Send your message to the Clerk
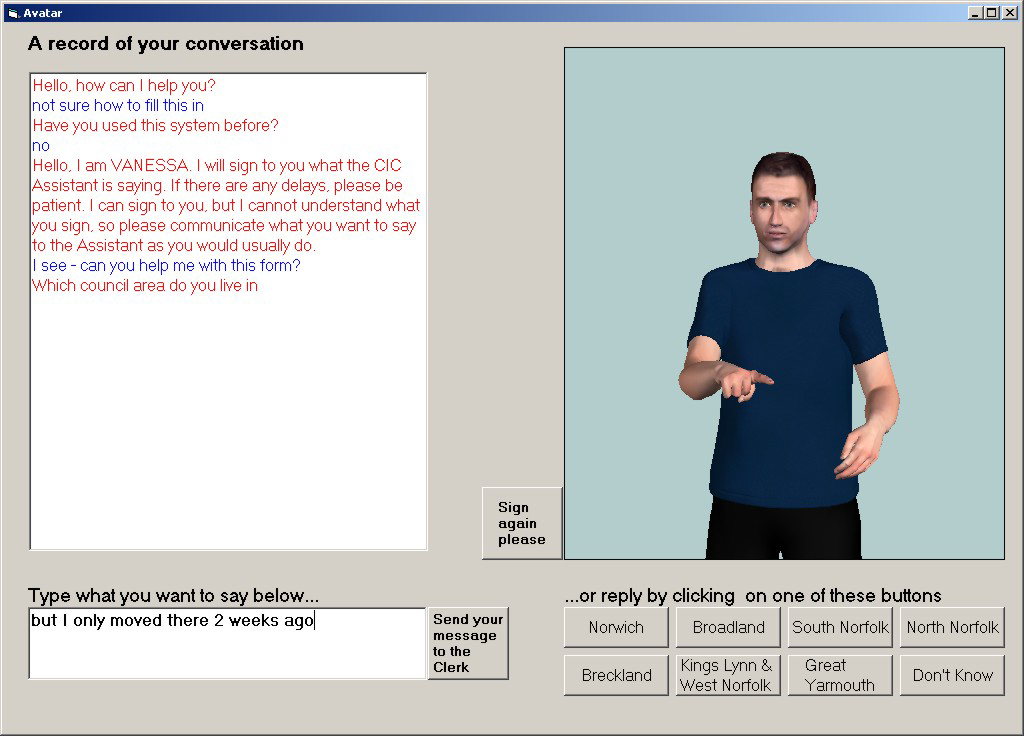Screen dimensions: 1024x736 click(468, 643)
